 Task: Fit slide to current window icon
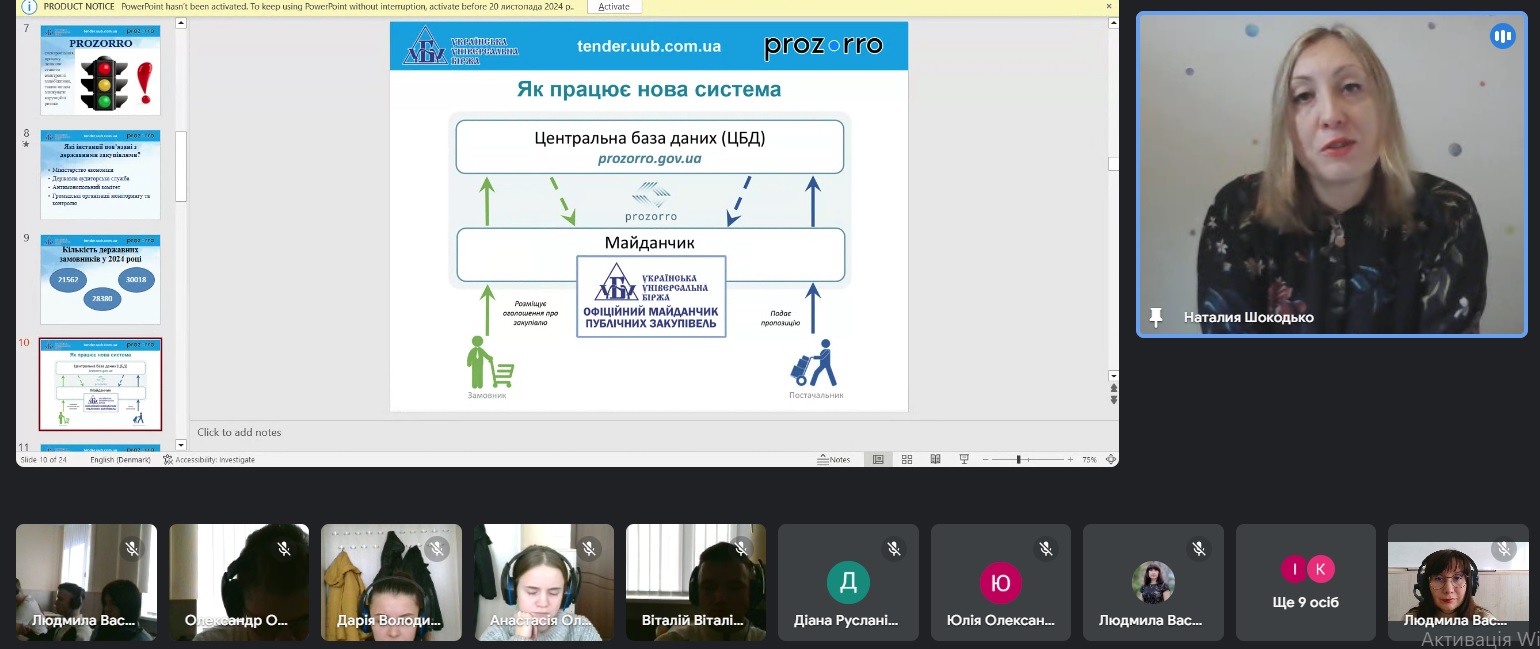(x=1111, y=460)
